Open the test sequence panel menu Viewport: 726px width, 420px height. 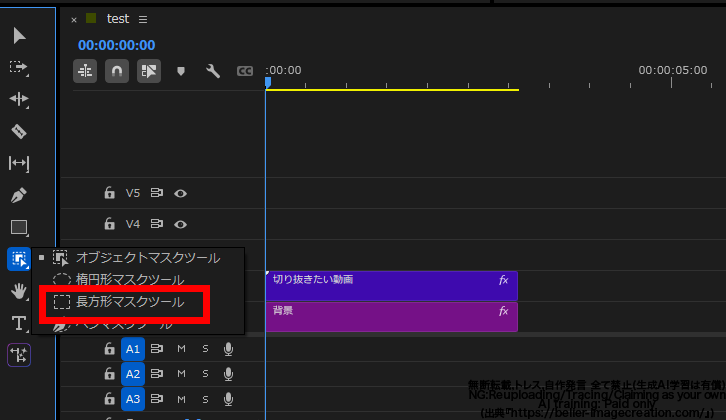click(143, 19)
